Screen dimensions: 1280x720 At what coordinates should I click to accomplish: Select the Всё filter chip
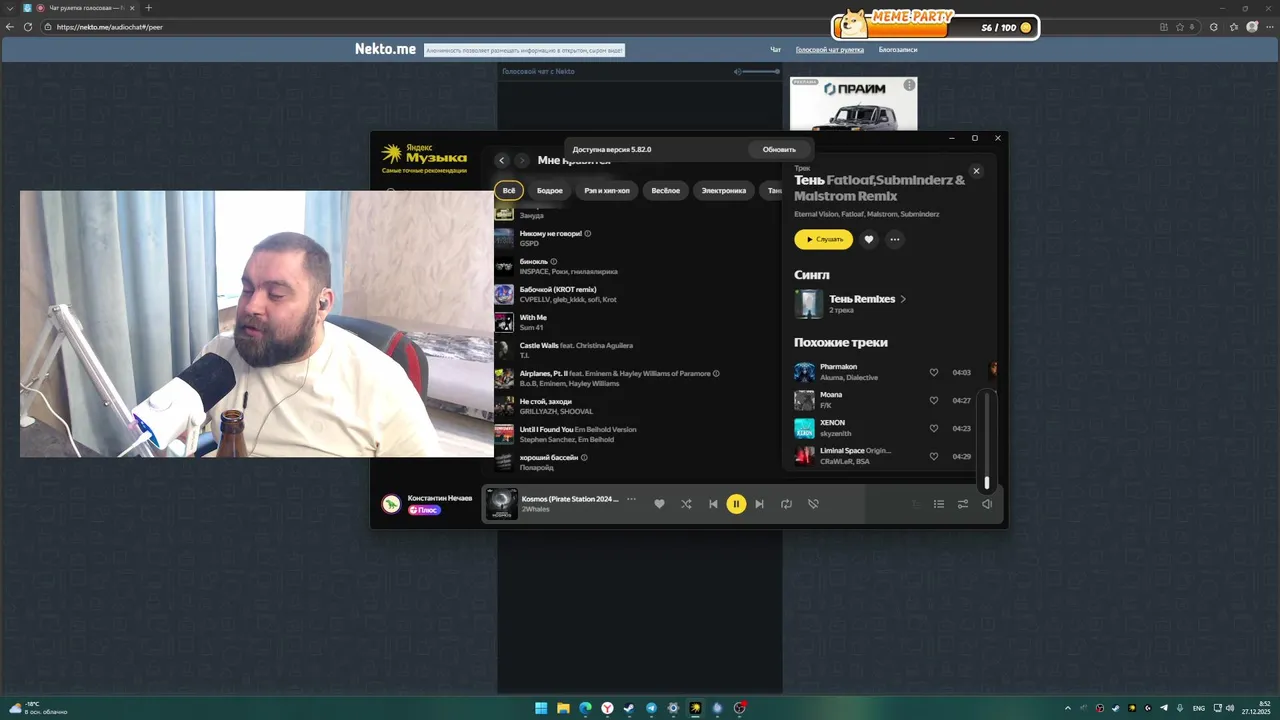point(509,190)
